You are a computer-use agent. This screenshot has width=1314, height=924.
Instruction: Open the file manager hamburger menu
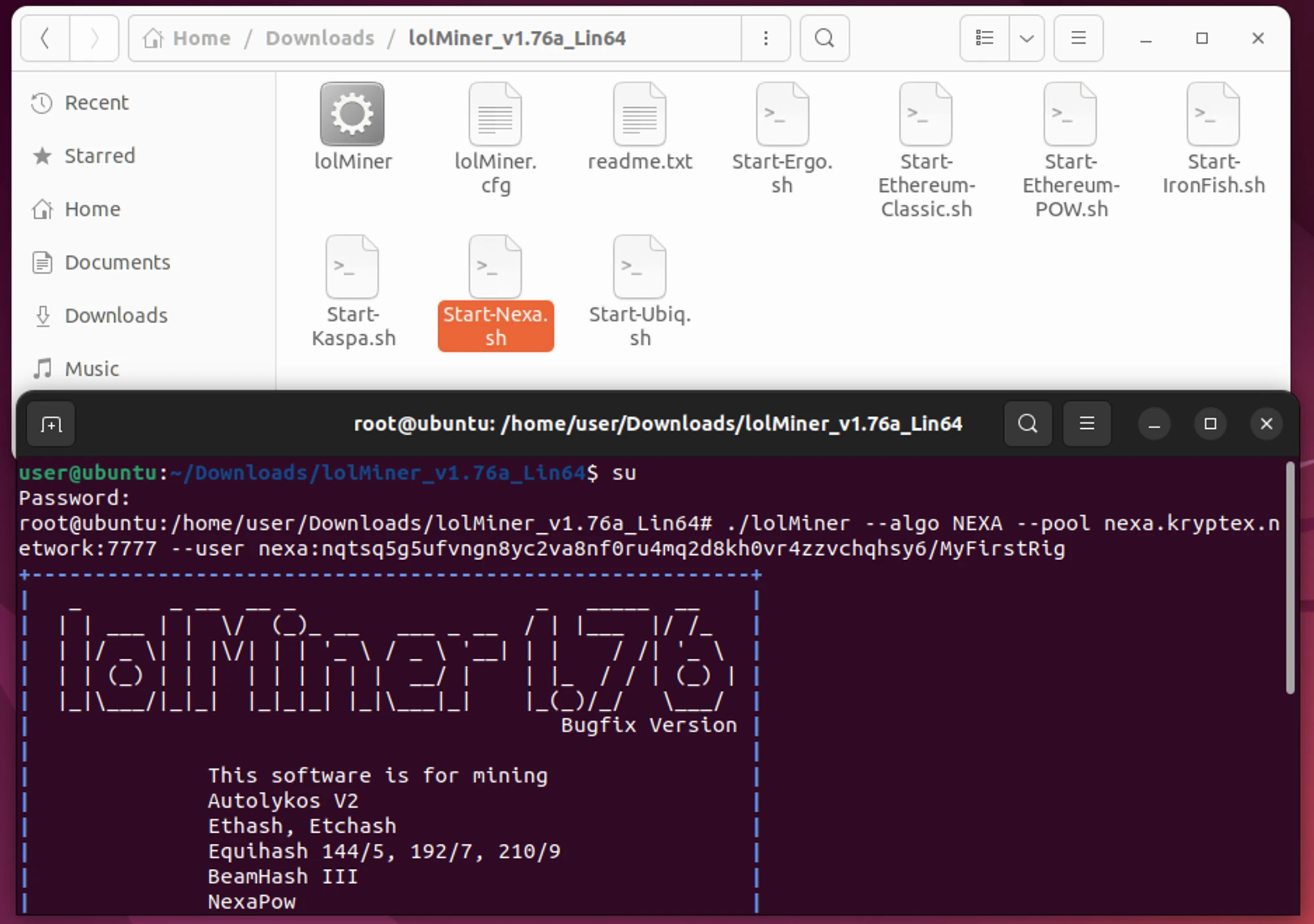(x=1078, y=38)
